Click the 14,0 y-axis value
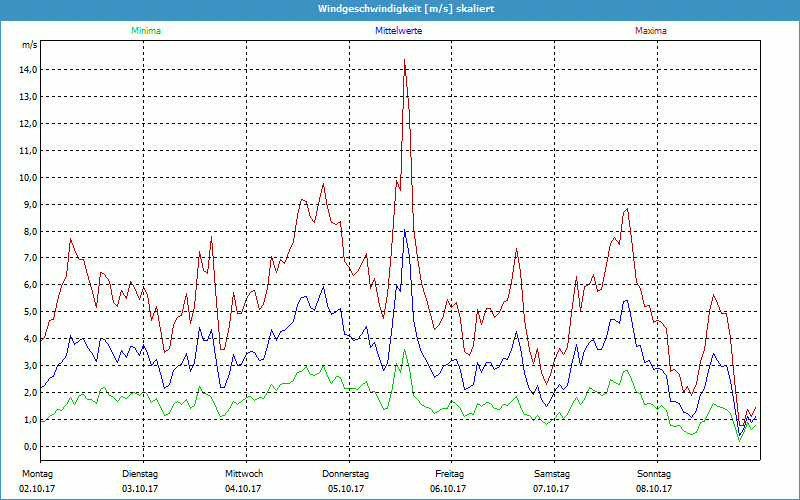The image size is (800, 500). [29, 69]
